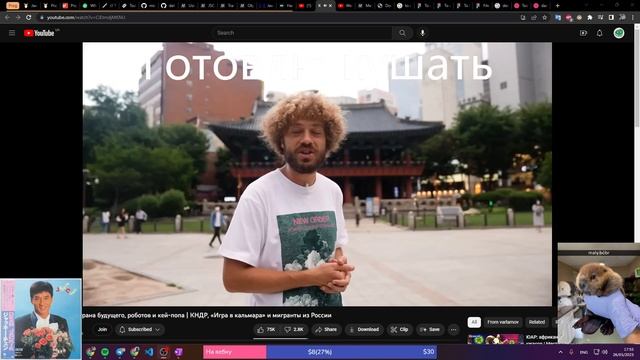Go back with the browser arrow
Viewport: 640px width, 360px height.
click(x=7, y=18)
